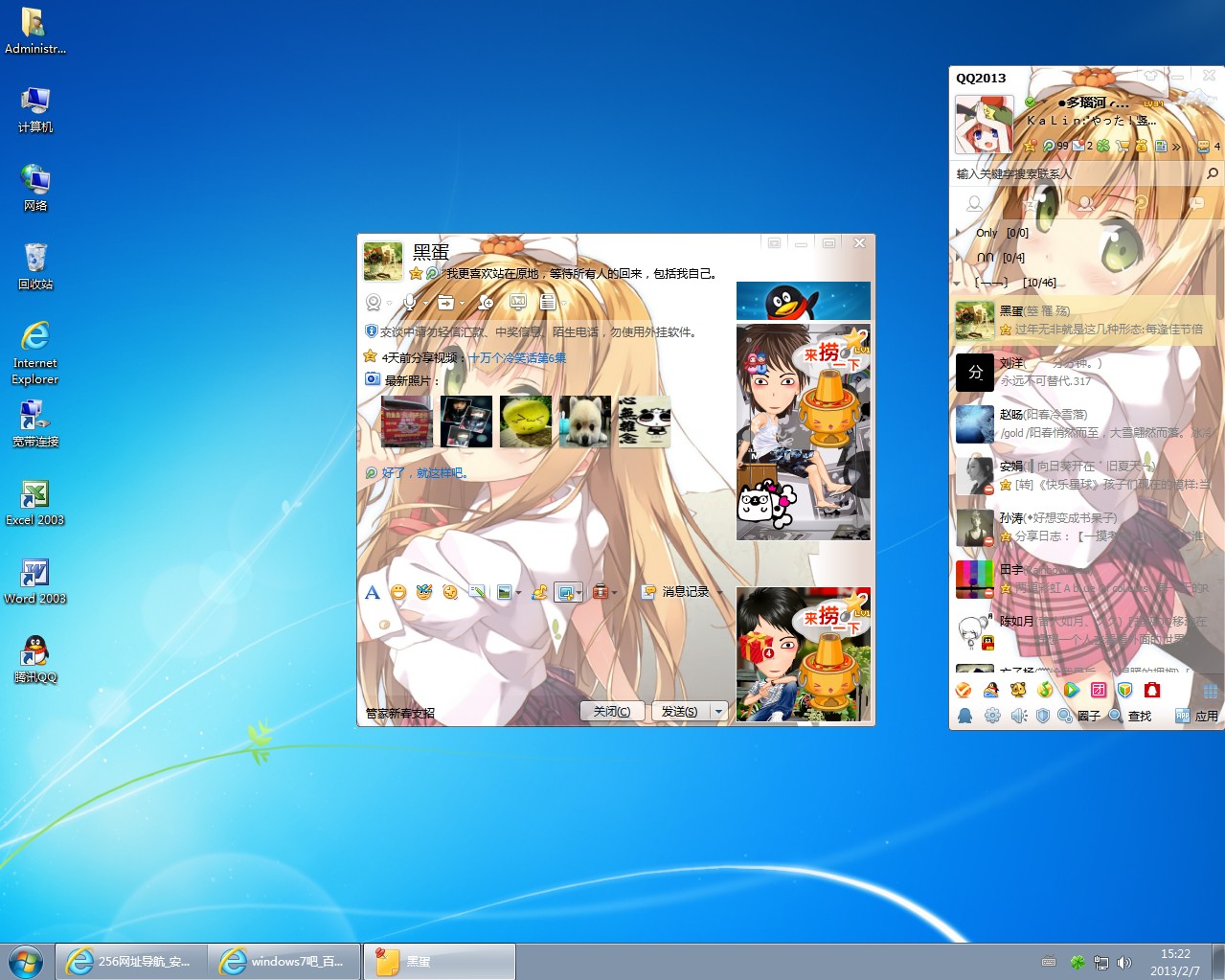The width and height of the screenshot is (1225, 980).
Task: Send a picture in the chat
Action: tap(504, 592)
